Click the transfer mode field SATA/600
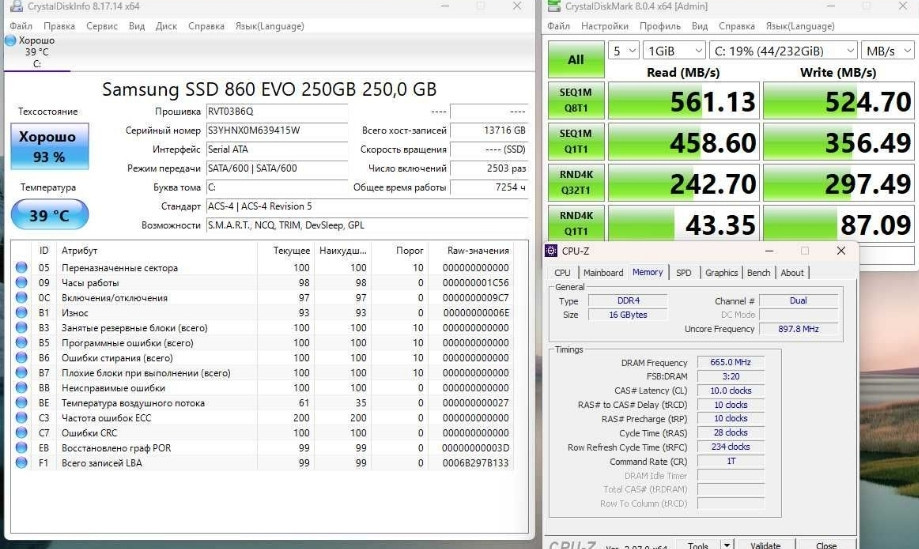The width and height of the screenshot is (919, 549). pos(277,168)
